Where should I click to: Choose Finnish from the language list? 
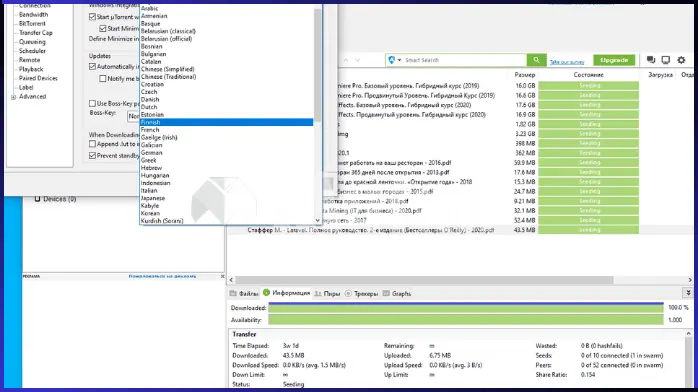point(227,122)
